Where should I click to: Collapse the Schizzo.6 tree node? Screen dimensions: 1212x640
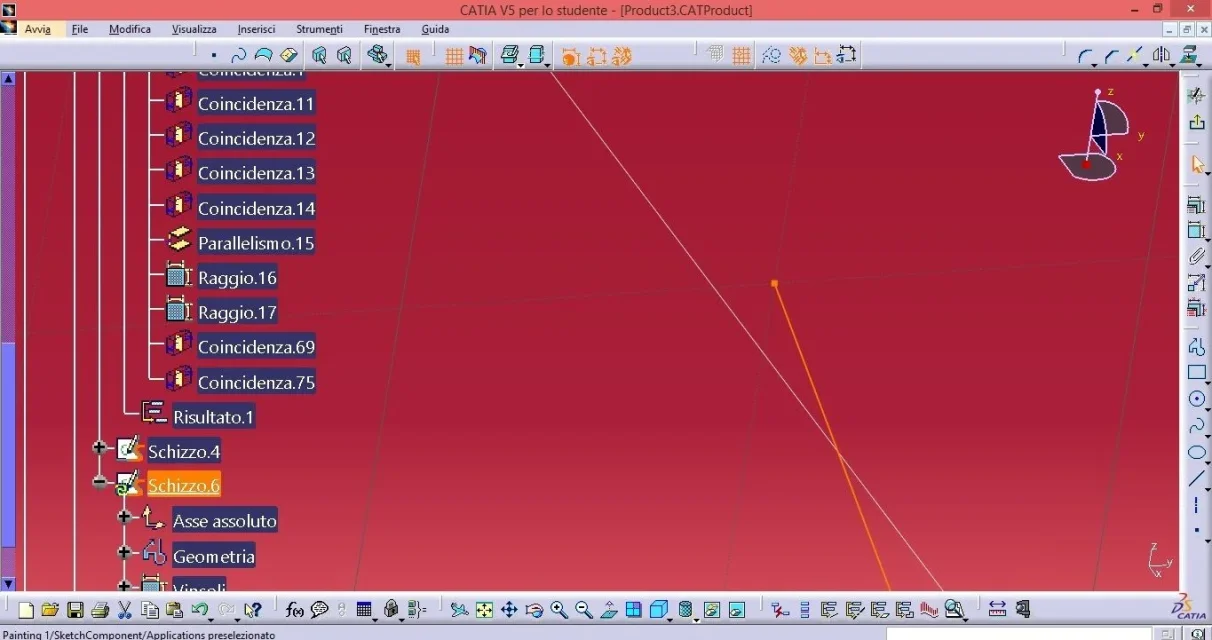[x=99, y=482]
